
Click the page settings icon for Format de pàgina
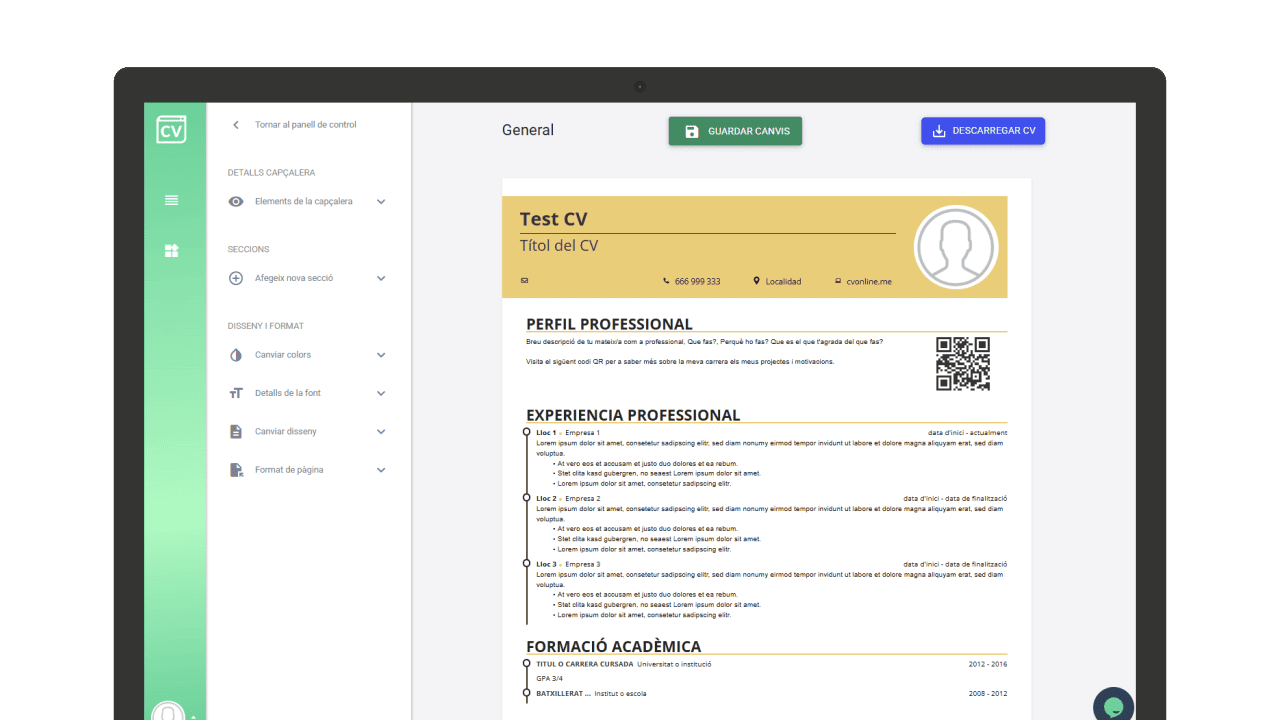(236, 470)
